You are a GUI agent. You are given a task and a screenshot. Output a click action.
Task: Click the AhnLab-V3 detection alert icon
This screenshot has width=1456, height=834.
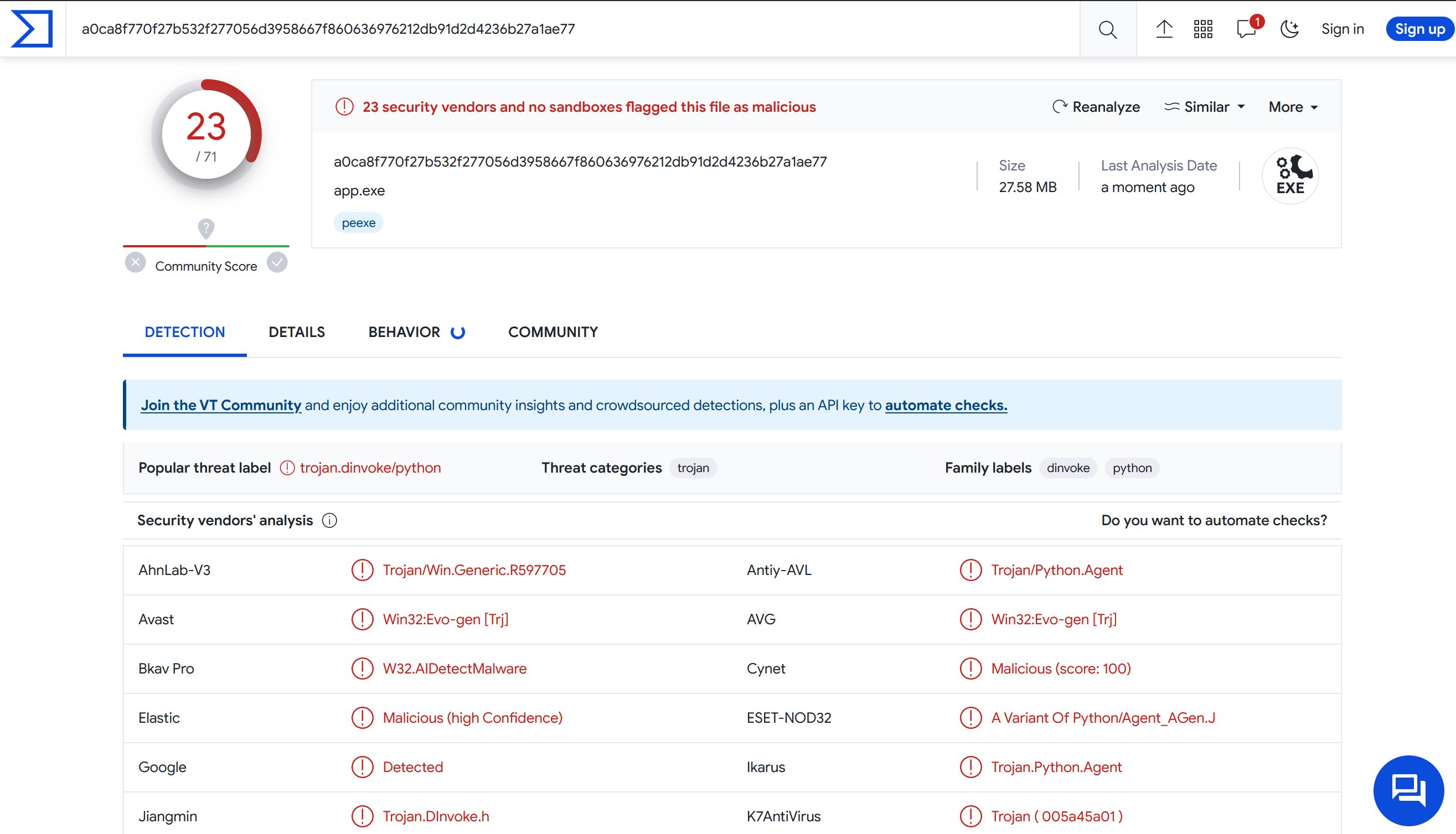tap(362, 570)
